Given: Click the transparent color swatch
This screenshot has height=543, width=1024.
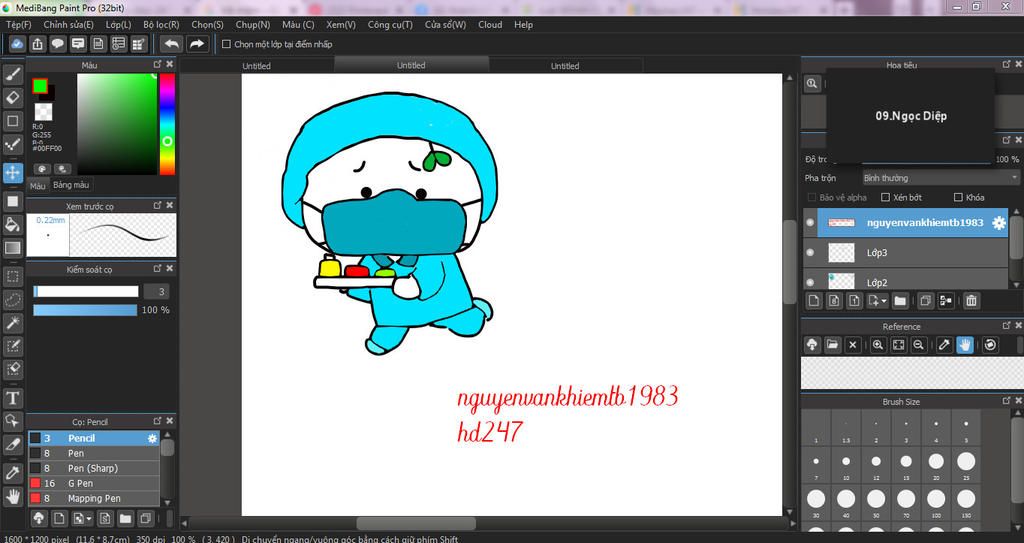Looking at the screenshot, I should pos(44,112).
